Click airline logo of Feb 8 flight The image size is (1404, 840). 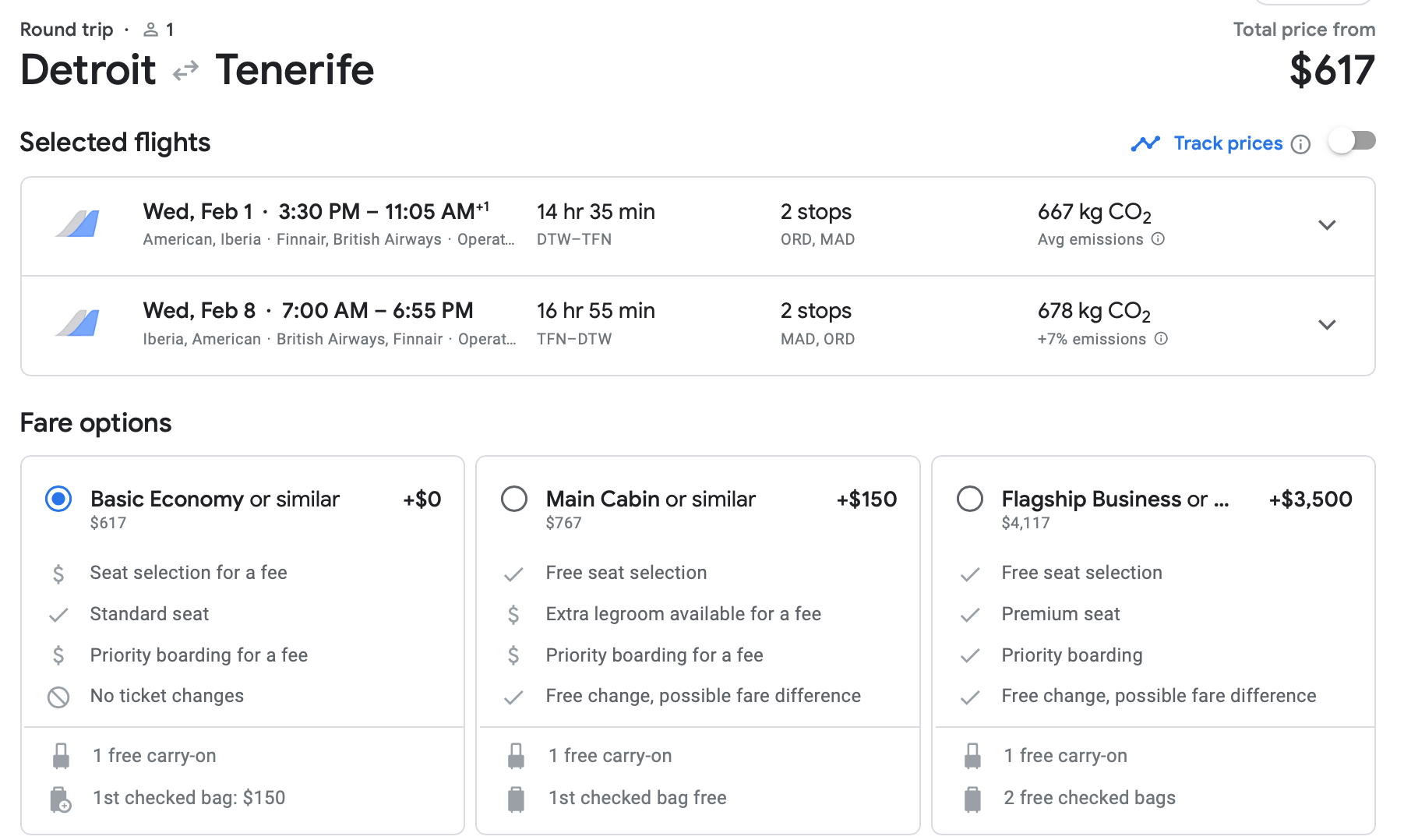[x=78, y=323]
